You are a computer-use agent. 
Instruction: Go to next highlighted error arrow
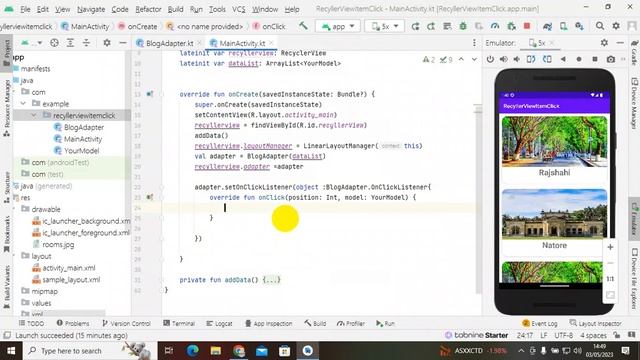point(474,60)
